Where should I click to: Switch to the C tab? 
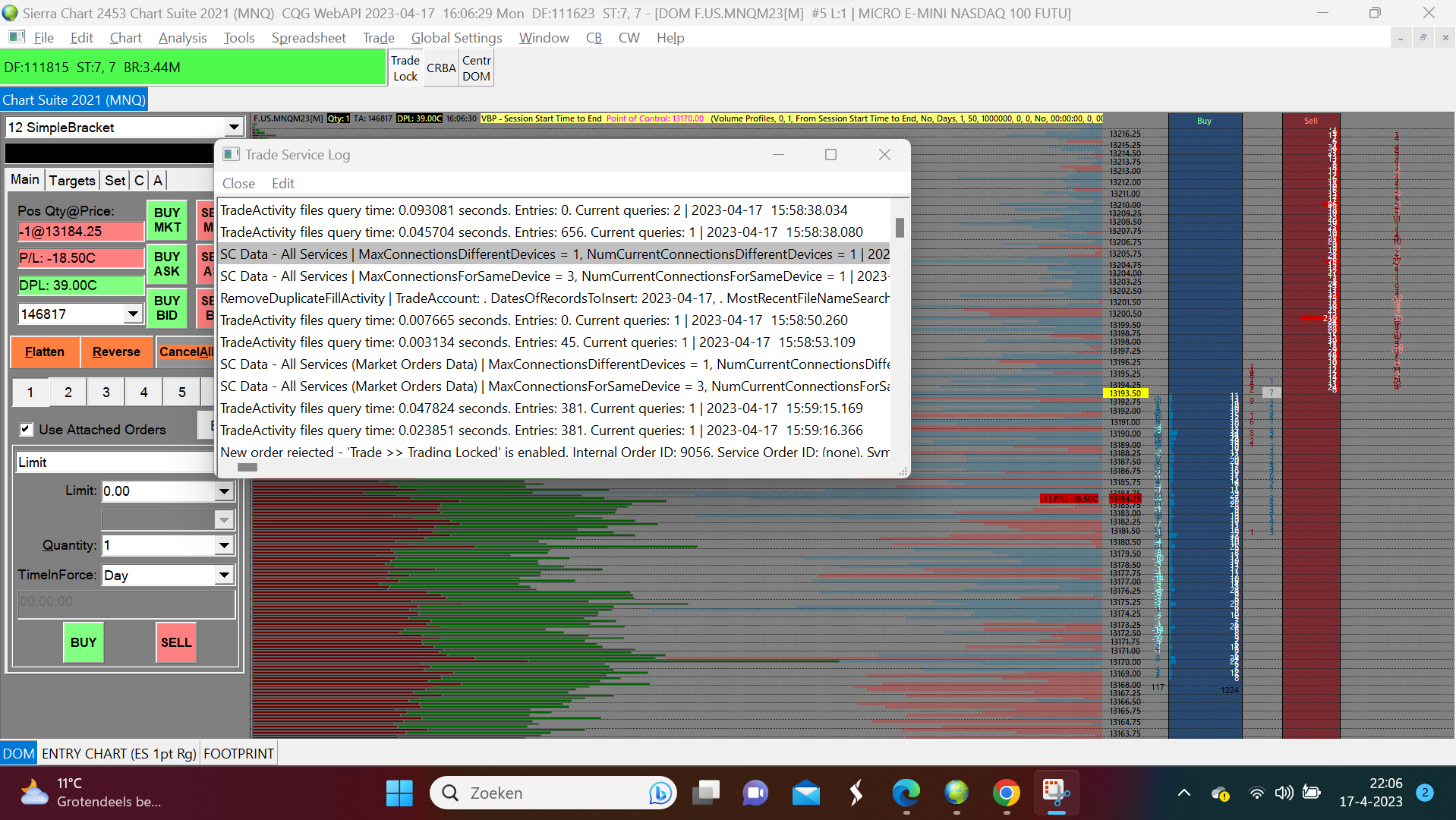(139, 181)
